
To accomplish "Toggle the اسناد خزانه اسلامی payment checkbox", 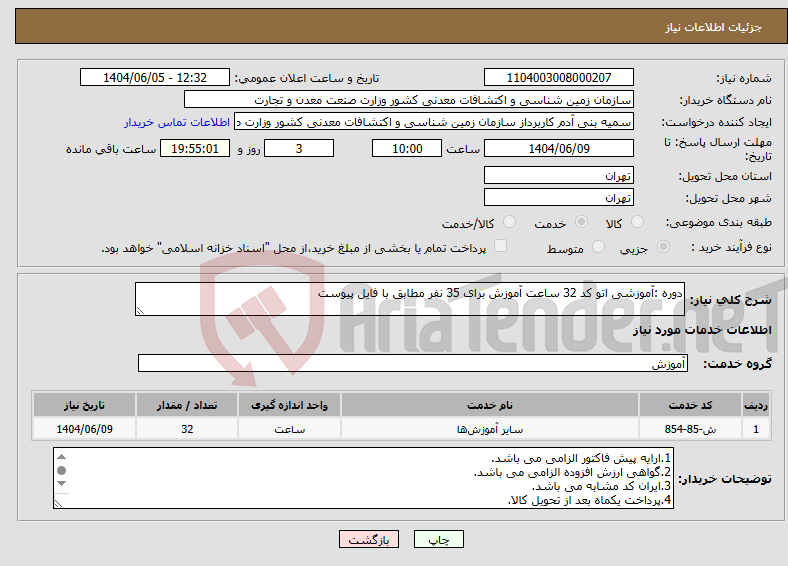I will click(x=500, y=246).
